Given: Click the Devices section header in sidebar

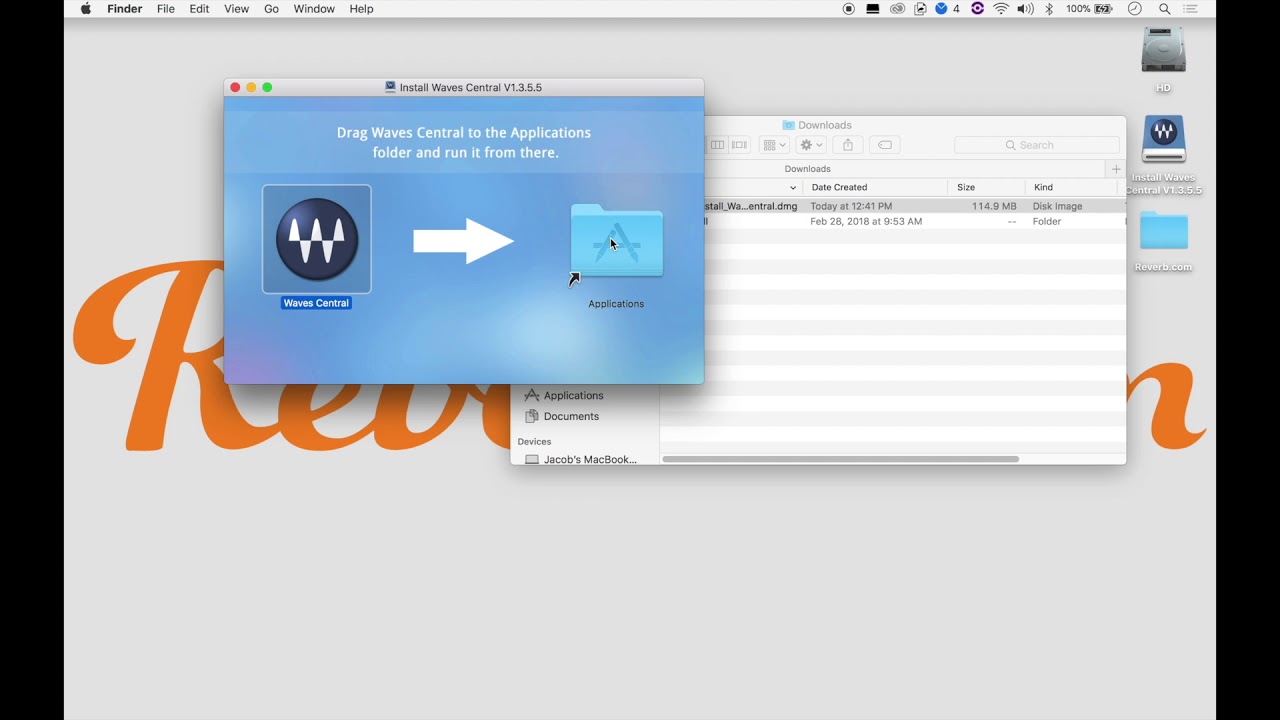Looking at the screenshot, I should point(534,441).
